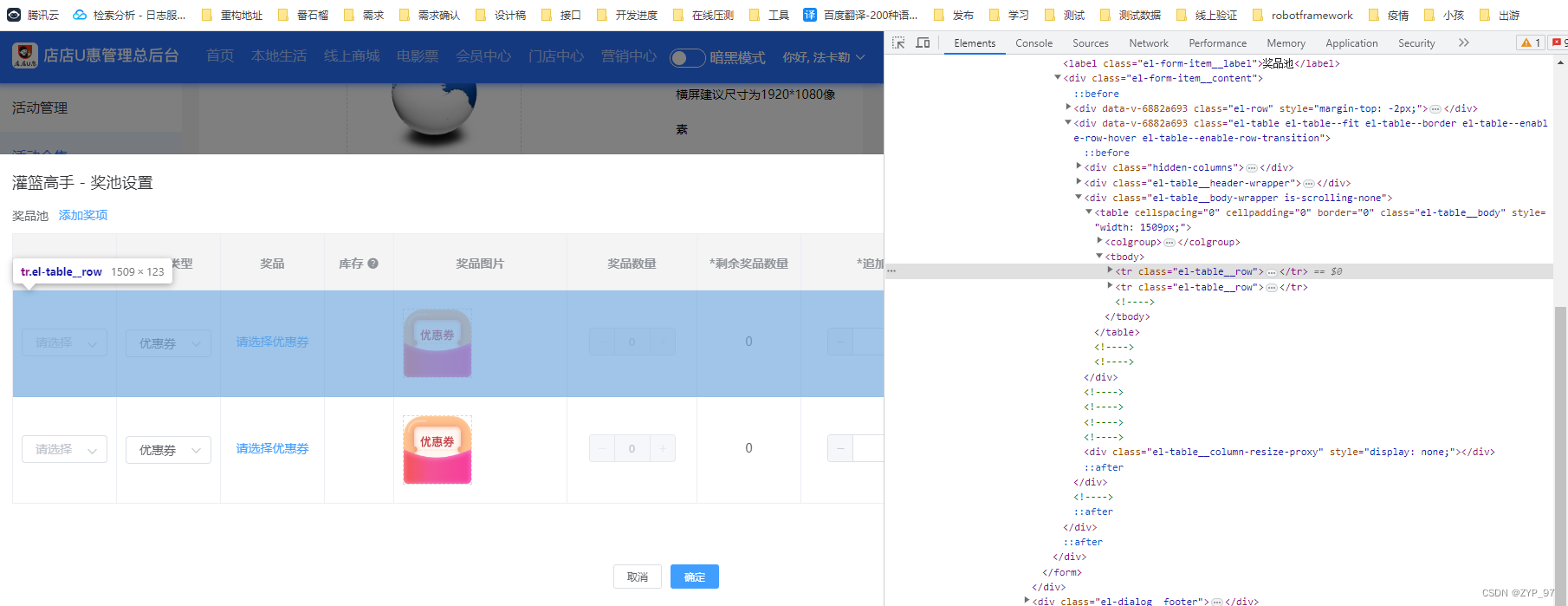Screen dimensions: 1568x606
Task: Click the 活动管理 sidebar item
Action: tap(40, 108)
